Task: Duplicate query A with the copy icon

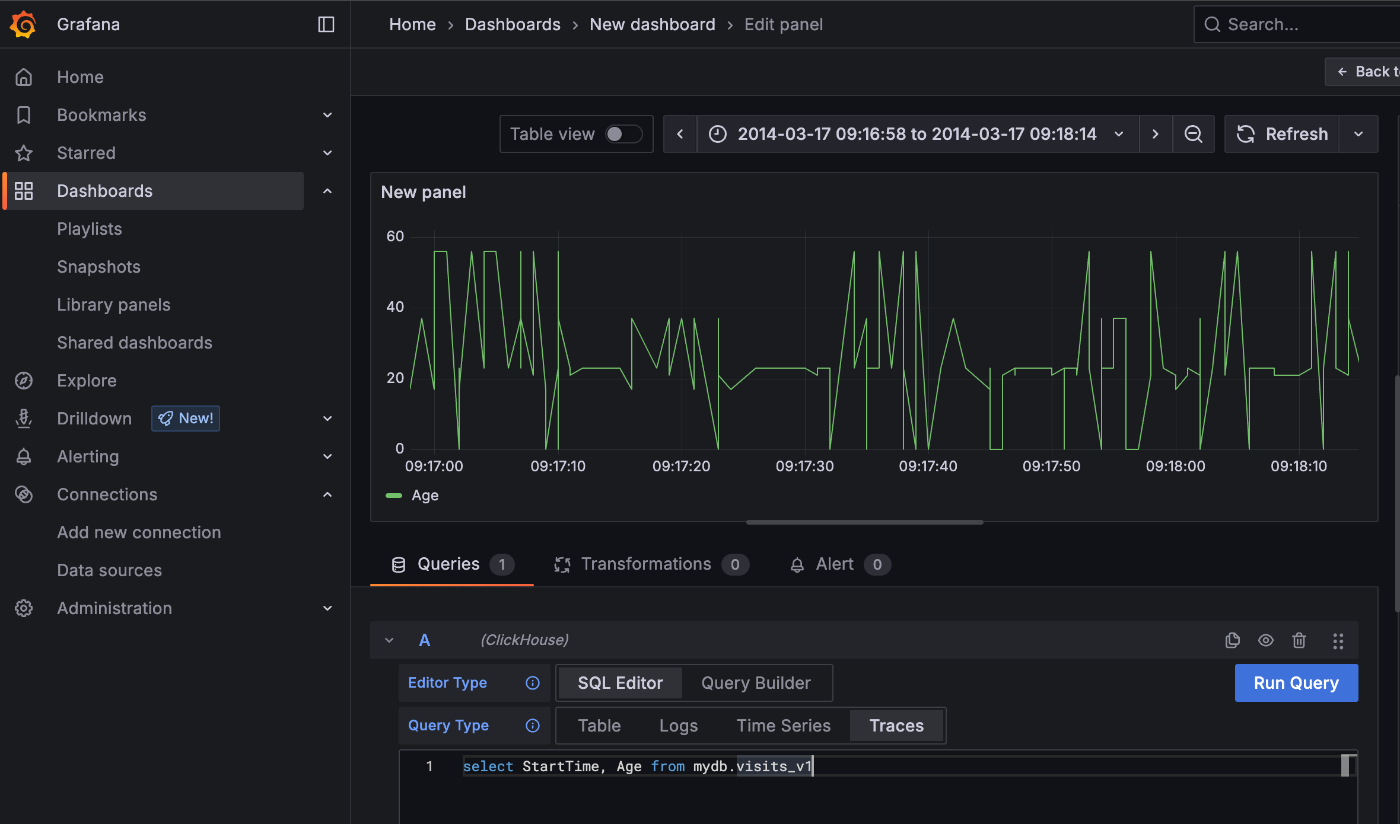Action: (1233, 640)
